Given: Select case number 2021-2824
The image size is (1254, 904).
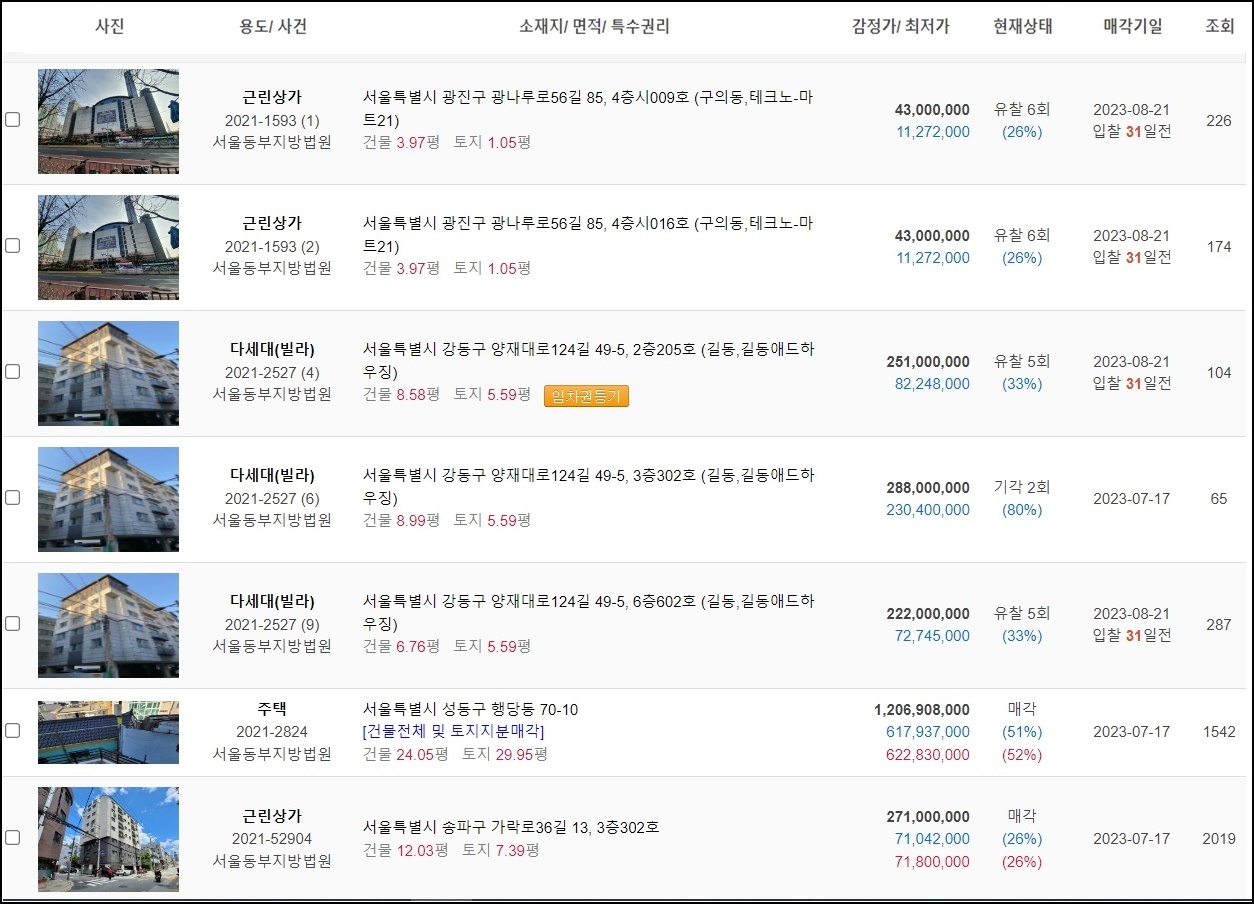Looking at the screenshot, I should (272, 732).
